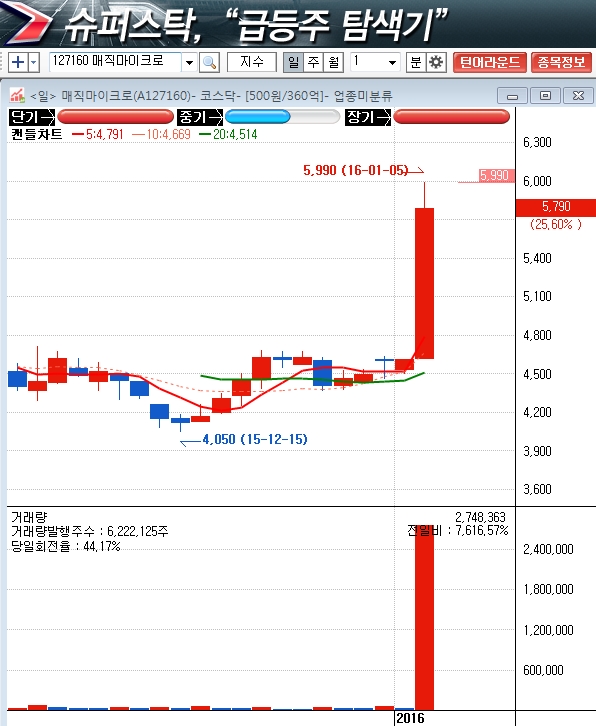
Task: Switch to monthly 월 chart period
Action: 333,62
